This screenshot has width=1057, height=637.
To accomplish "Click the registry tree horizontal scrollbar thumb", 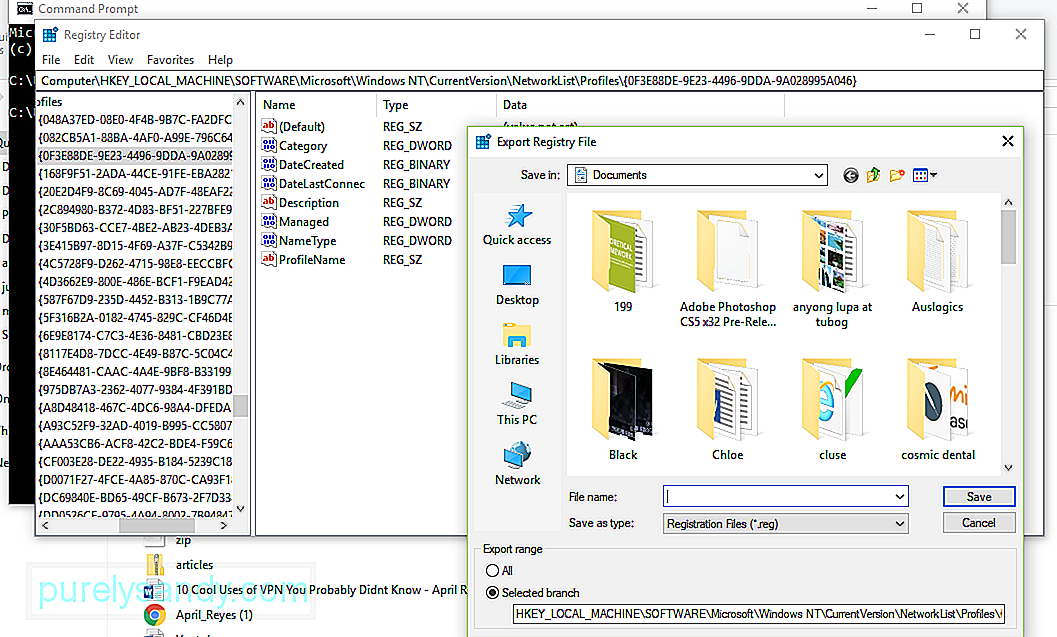I will 157,526.
